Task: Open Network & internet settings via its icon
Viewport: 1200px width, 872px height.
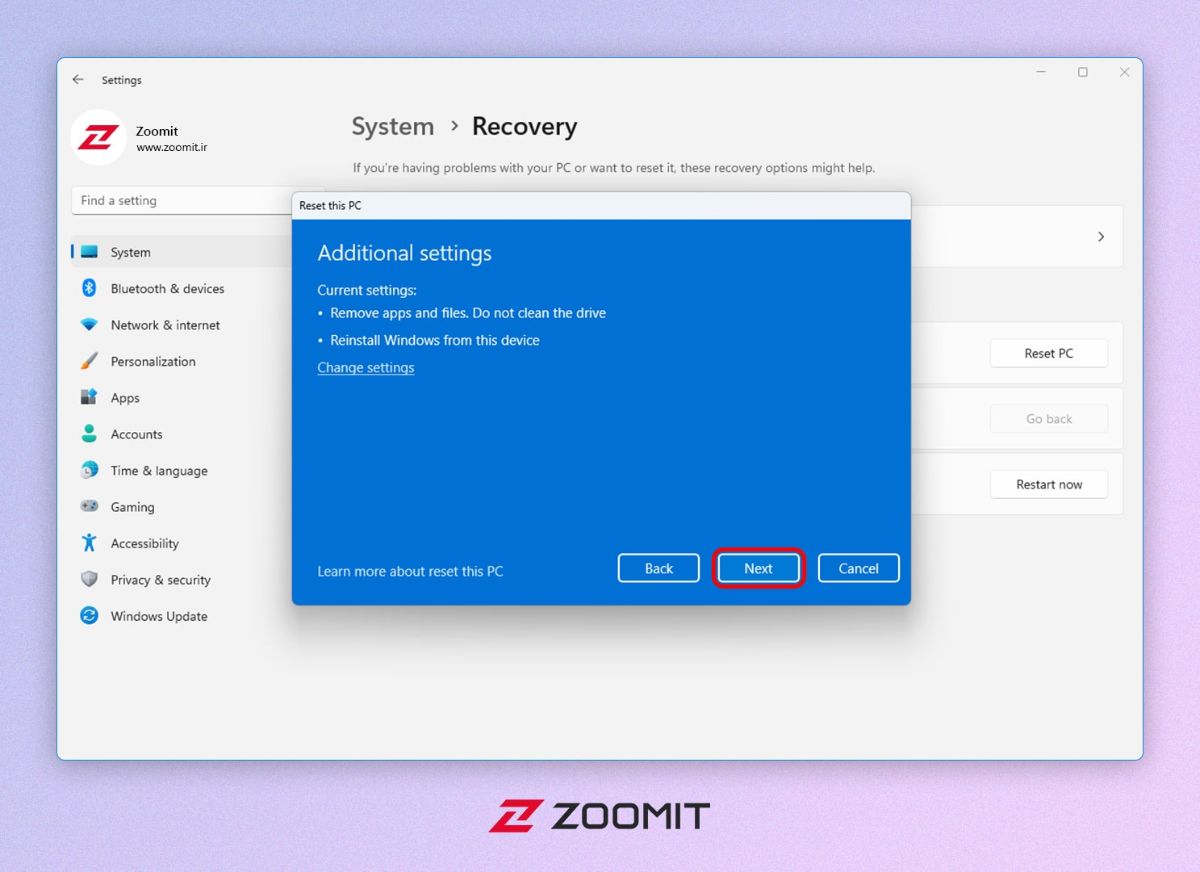Action: (x=89, y=325)
